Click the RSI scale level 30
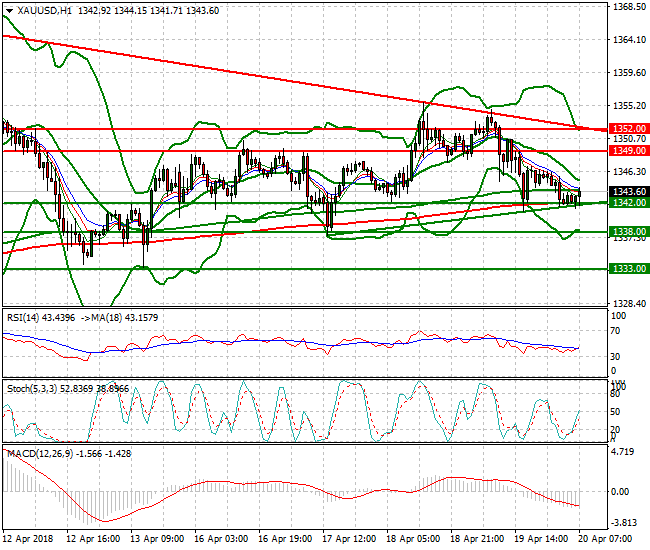Image resolution: width=650 pixels, height=550 pixels. [616, 356]
